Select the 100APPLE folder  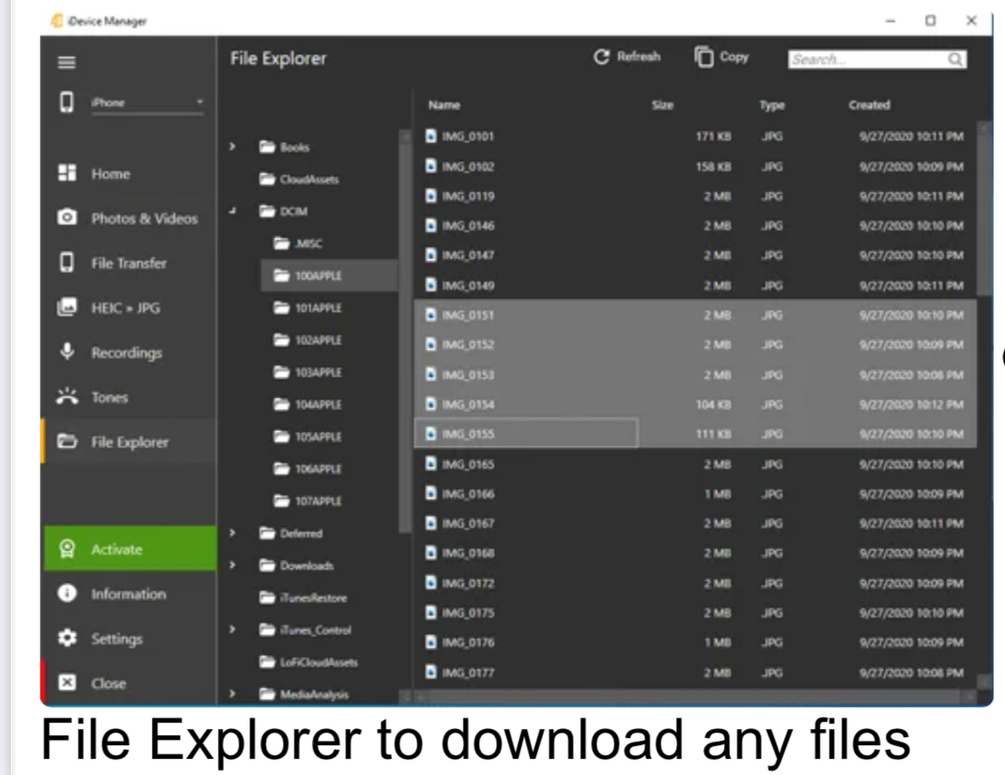click(329, 276)
